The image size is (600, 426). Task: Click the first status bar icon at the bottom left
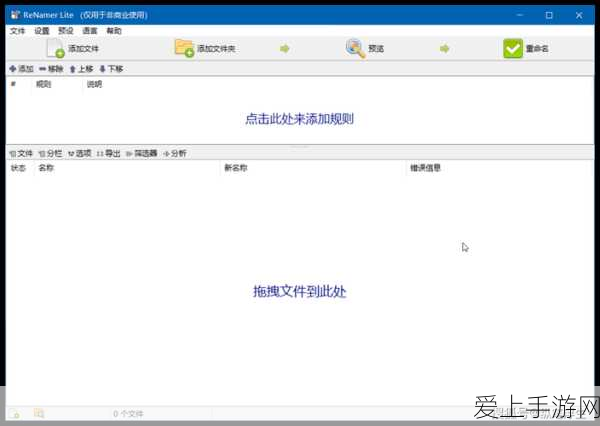coord(15,413)
